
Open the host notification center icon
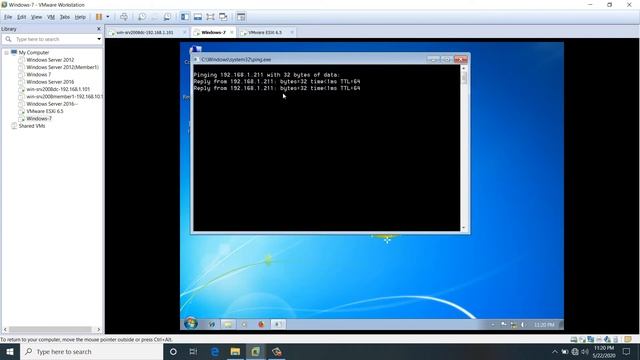pos(627,351)
